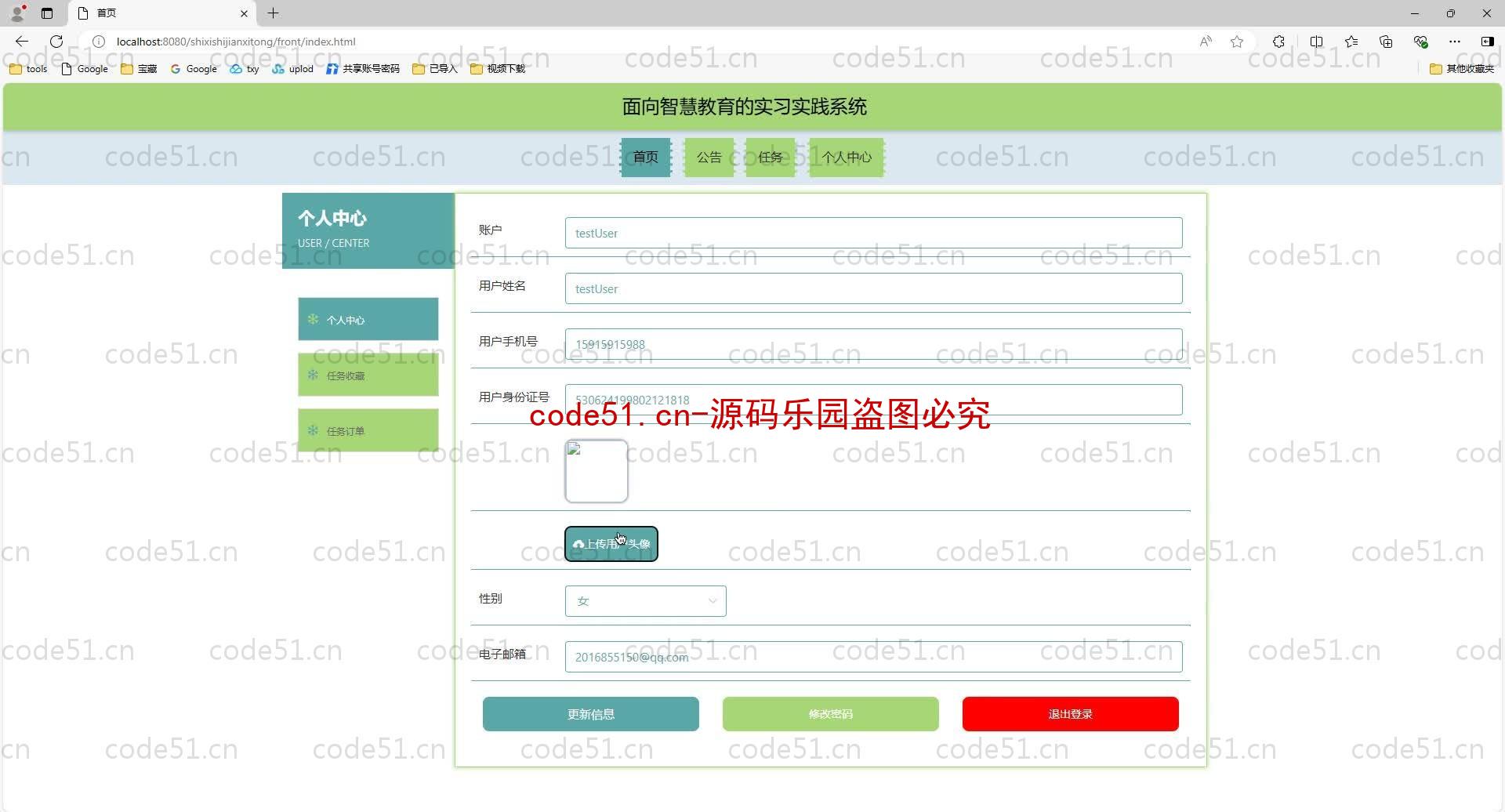Click the 用户姓名 input field
The image size is (1505, 812).
coord(873,288)
